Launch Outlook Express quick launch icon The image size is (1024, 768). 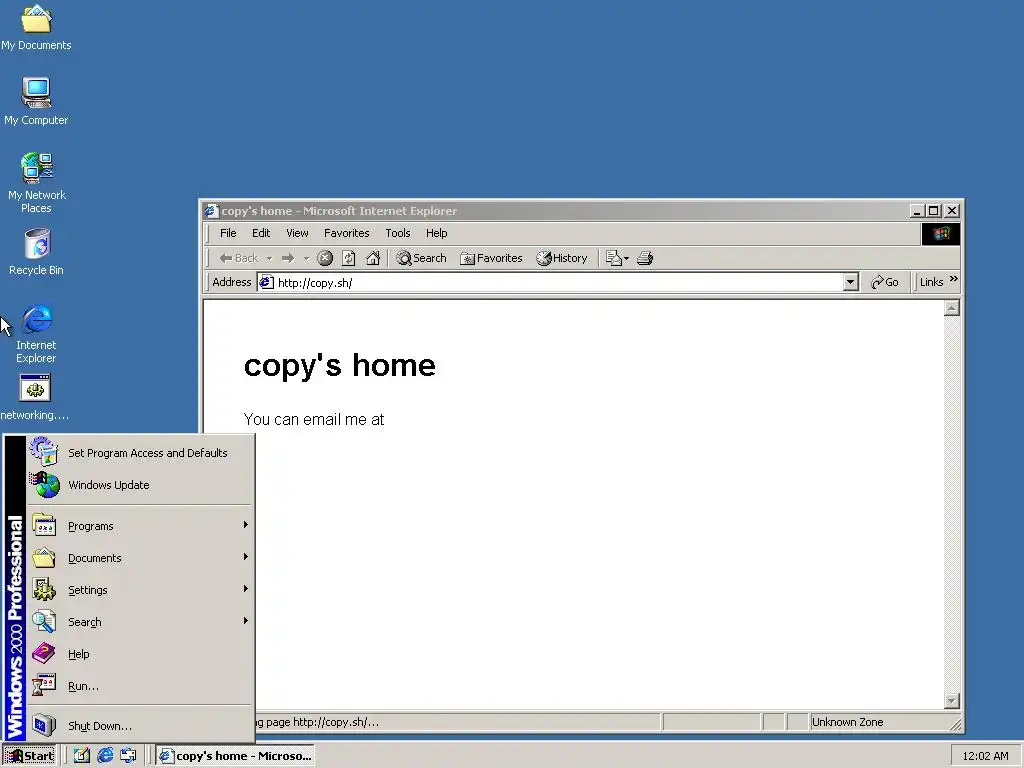click(128, 756)
